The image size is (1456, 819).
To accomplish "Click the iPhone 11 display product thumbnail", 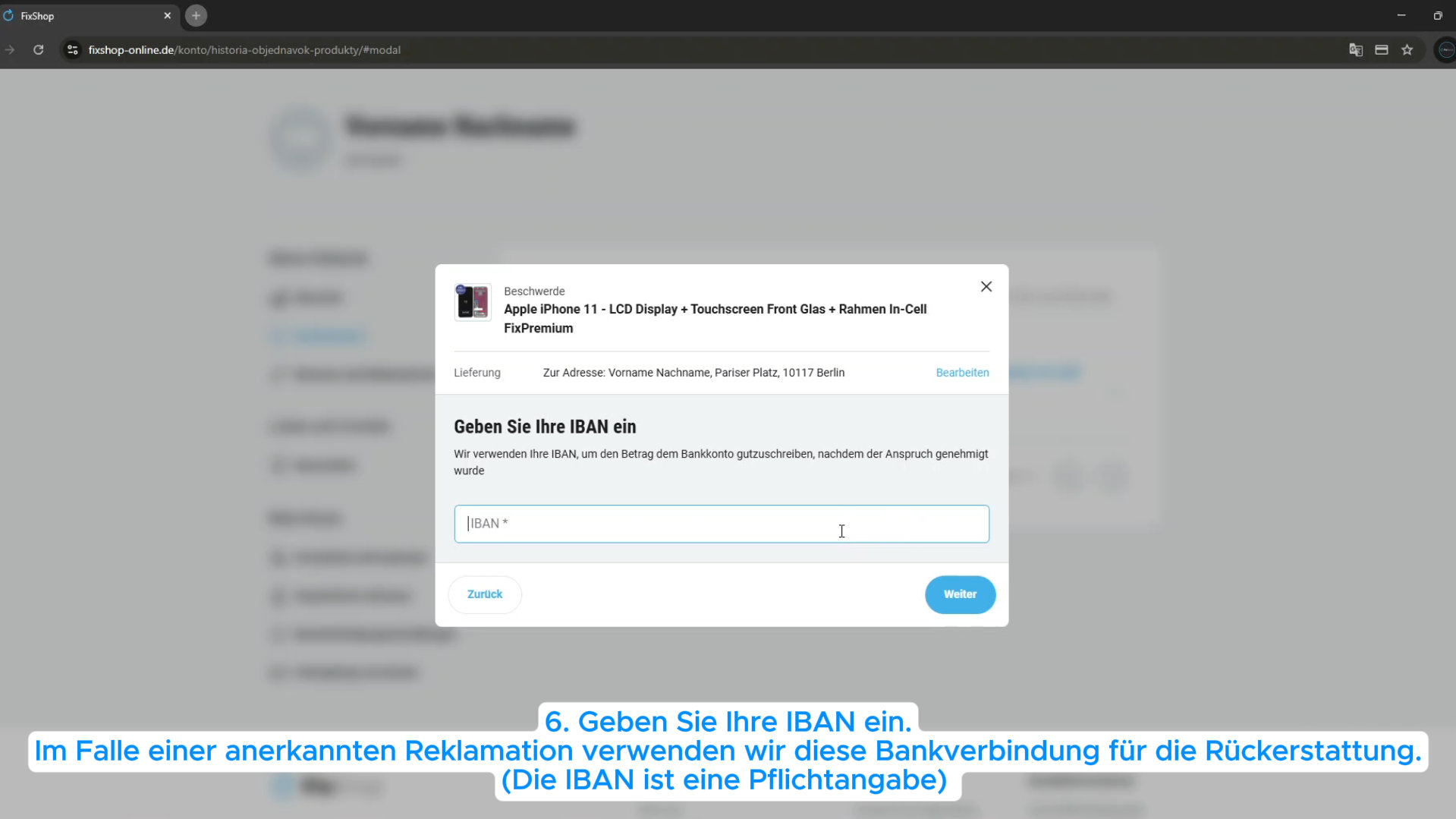I will (x=472, y=302).
